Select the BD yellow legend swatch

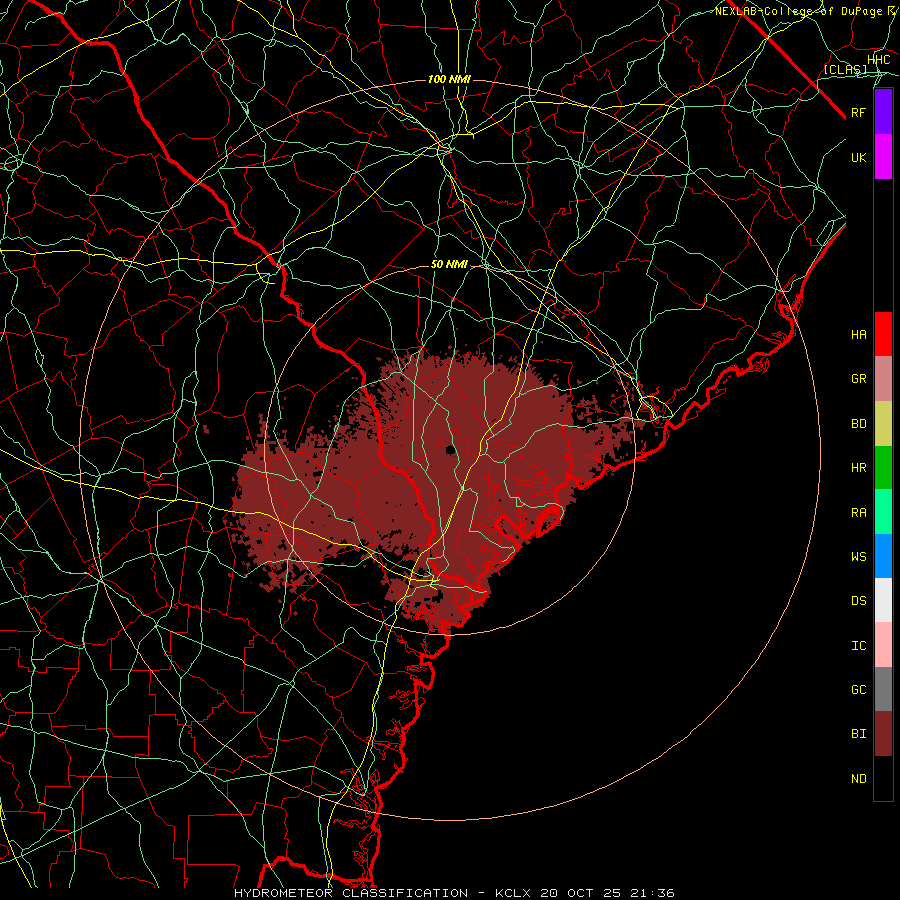[883, 424]
